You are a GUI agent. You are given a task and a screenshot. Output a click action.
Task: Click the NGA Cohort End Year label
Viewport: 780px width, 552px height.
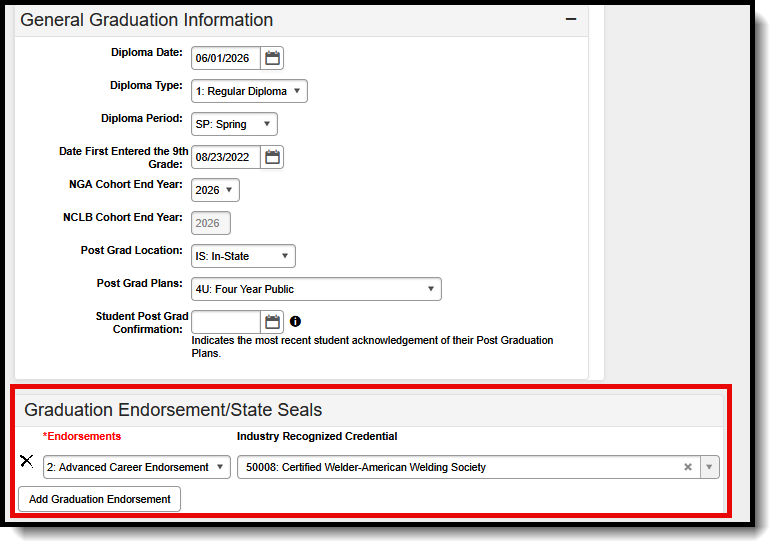pos(126,184)
